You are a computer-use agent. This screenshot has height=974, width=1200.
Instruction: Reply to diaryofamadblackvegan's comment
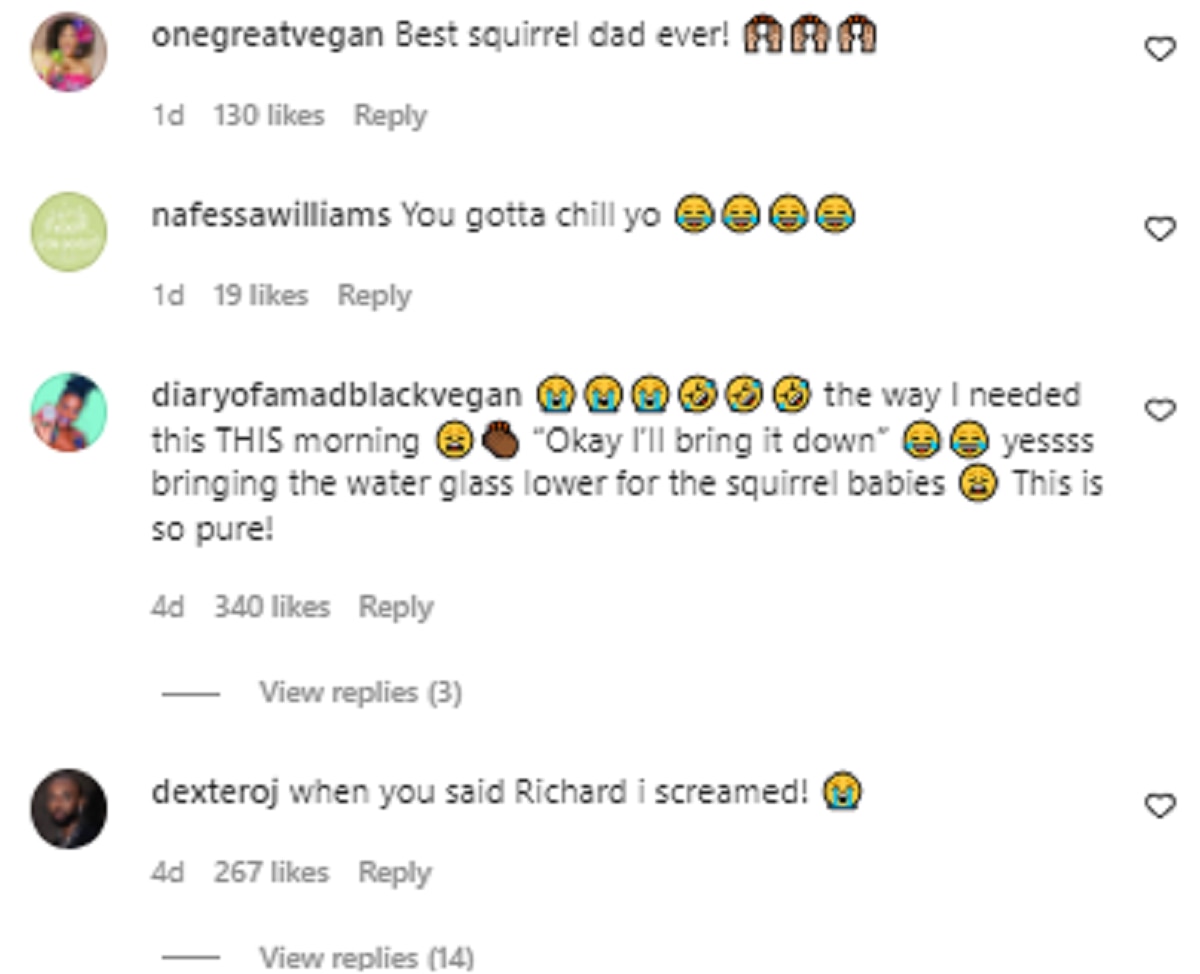395,607
